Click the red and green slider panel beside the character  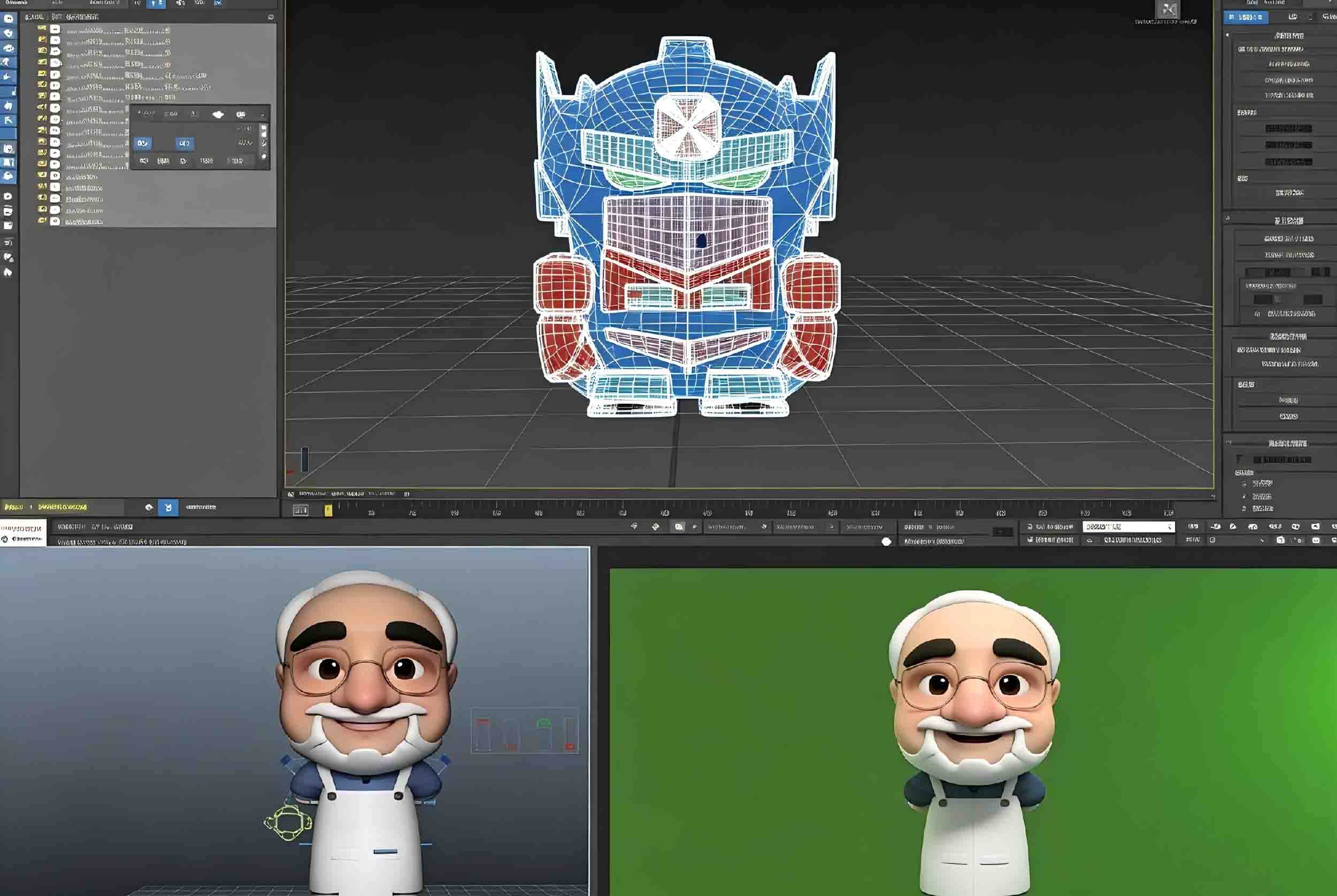click(524, 731)
